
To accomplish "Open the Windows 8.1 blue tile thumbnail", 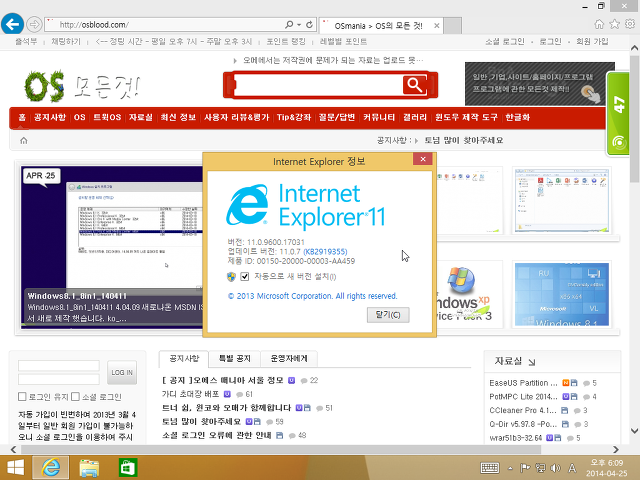I will tap(562, 295).
